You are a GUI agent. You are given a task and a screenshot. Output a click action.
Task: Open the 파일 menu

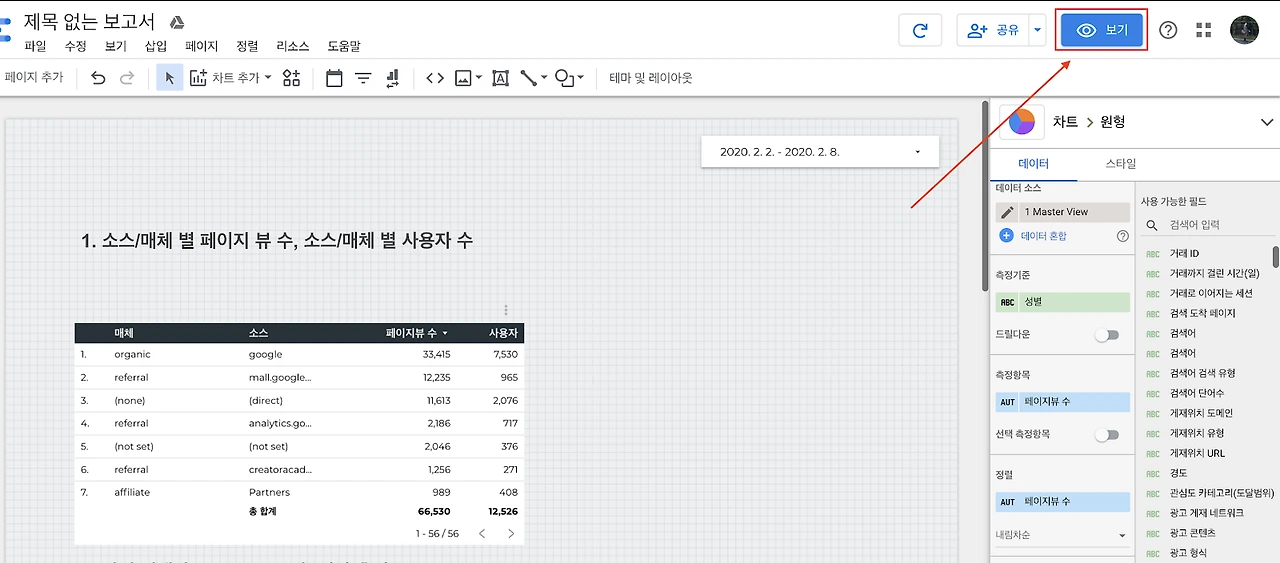coord(35,46)
